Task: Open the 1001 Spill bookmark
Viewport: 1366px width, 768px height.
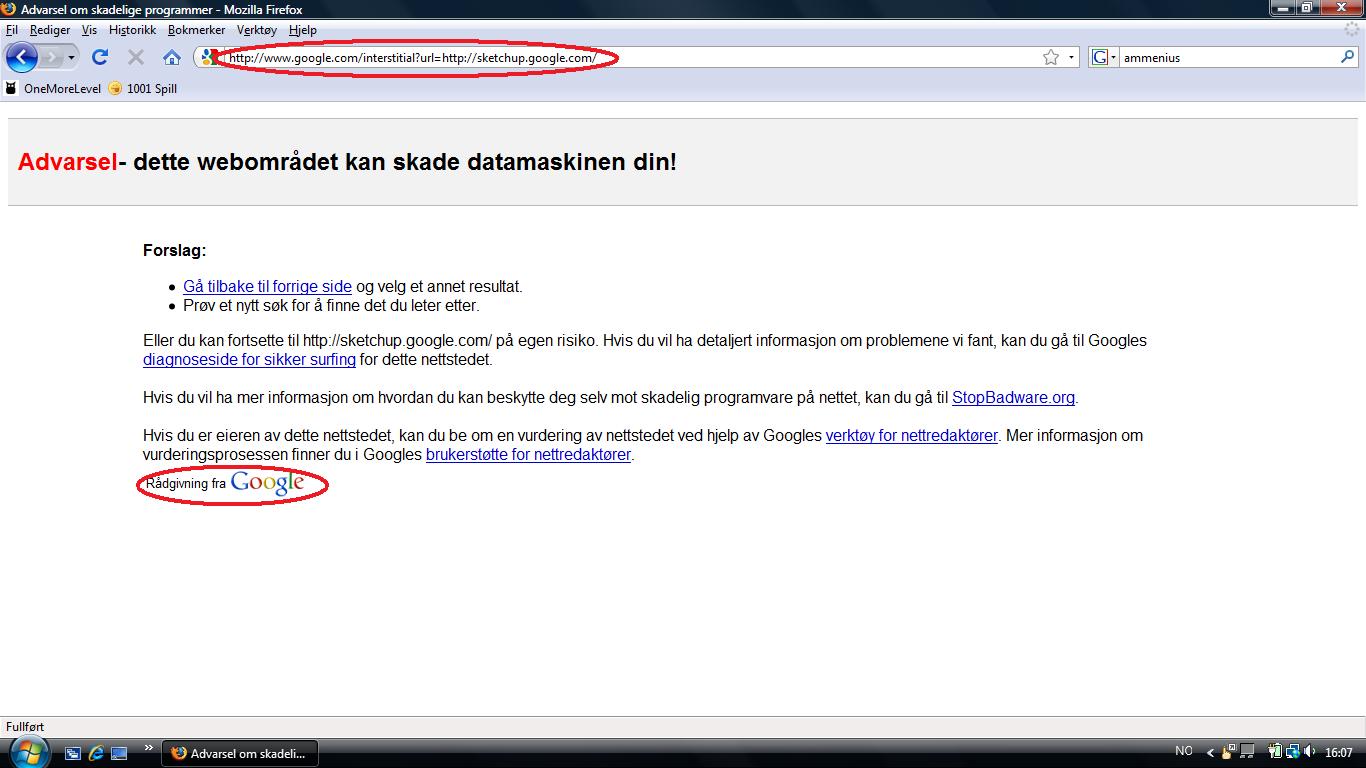Action: 143,88
